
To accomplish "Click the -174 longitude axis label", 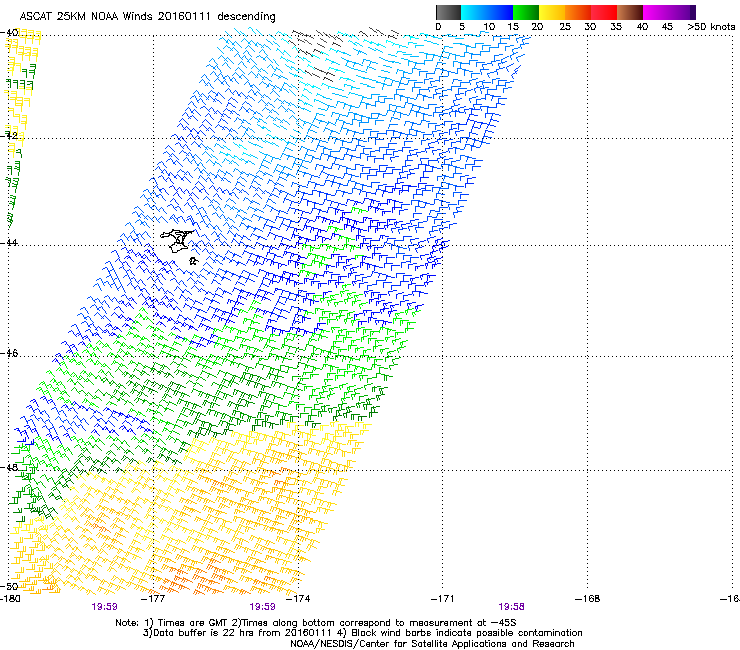I will (x=298, y=599).
